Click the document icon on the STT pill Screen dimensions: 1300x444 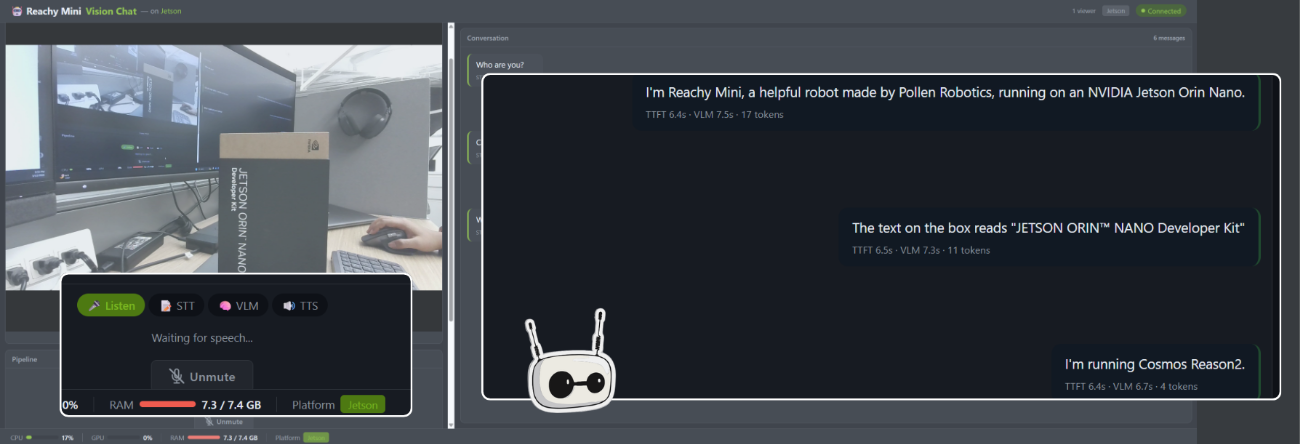coord(166,306)
